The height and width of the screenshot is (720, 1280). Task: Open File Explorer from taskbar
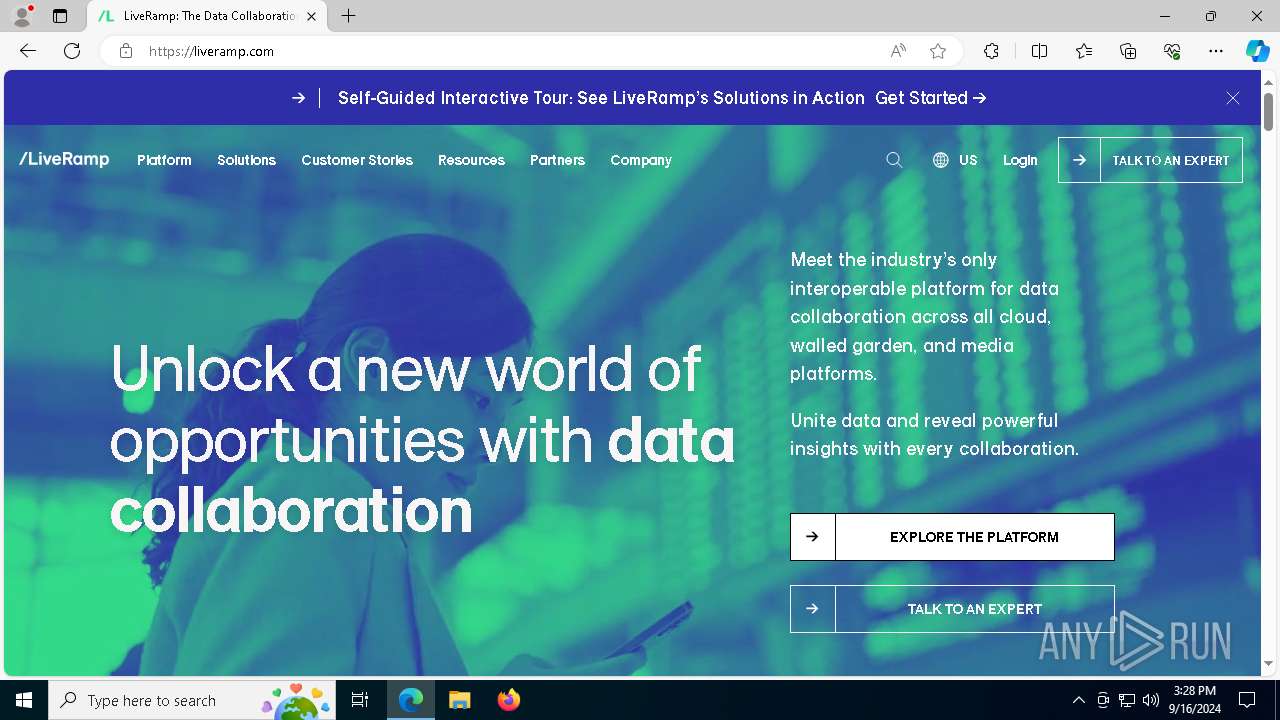pyautogui.click(x=459, y=700)
